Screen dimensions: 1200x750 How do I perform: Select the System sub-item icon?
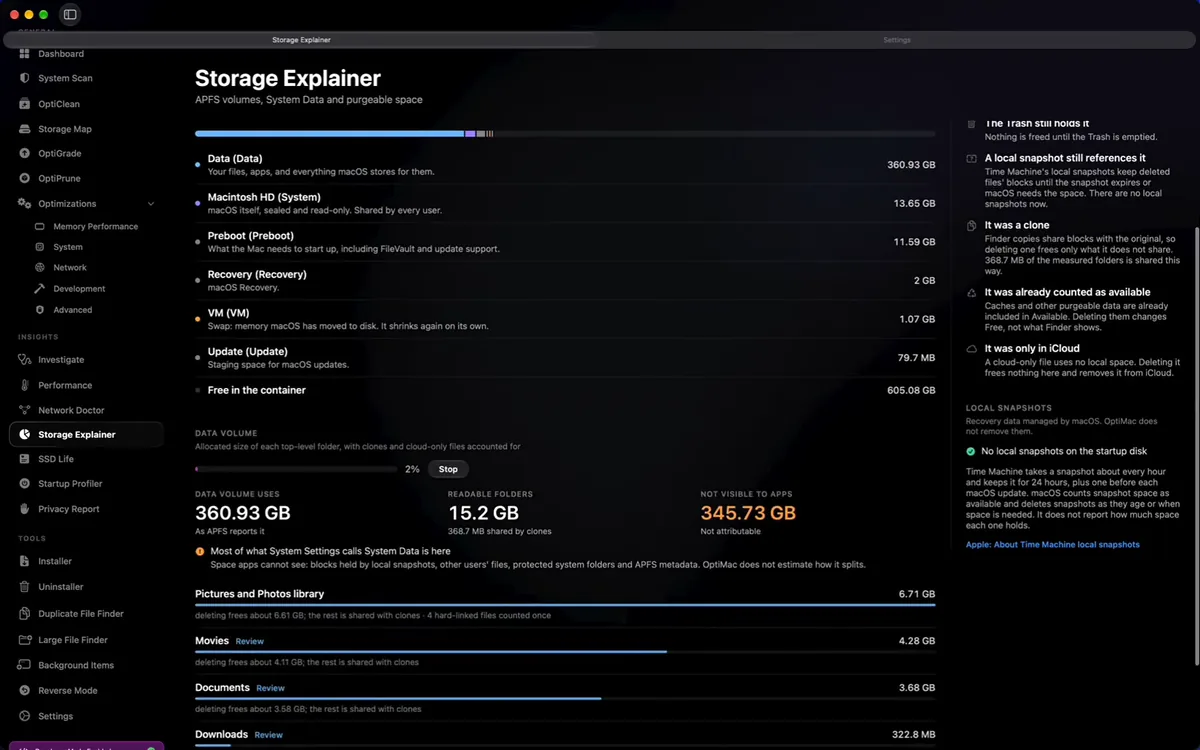coord(40,247)
